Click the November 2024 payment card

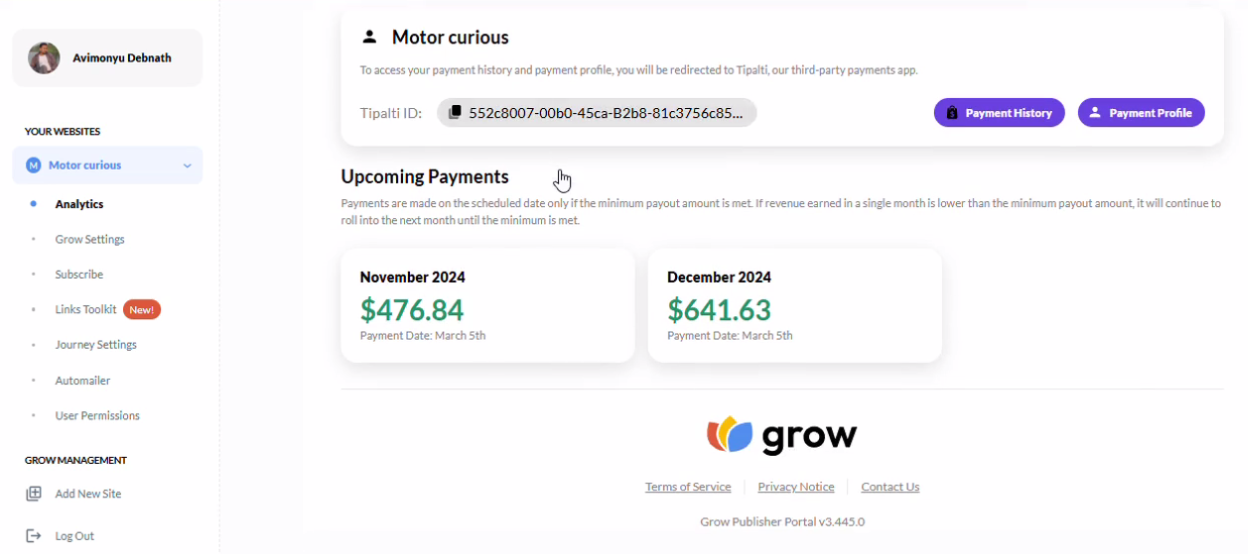tap(488, 305)
